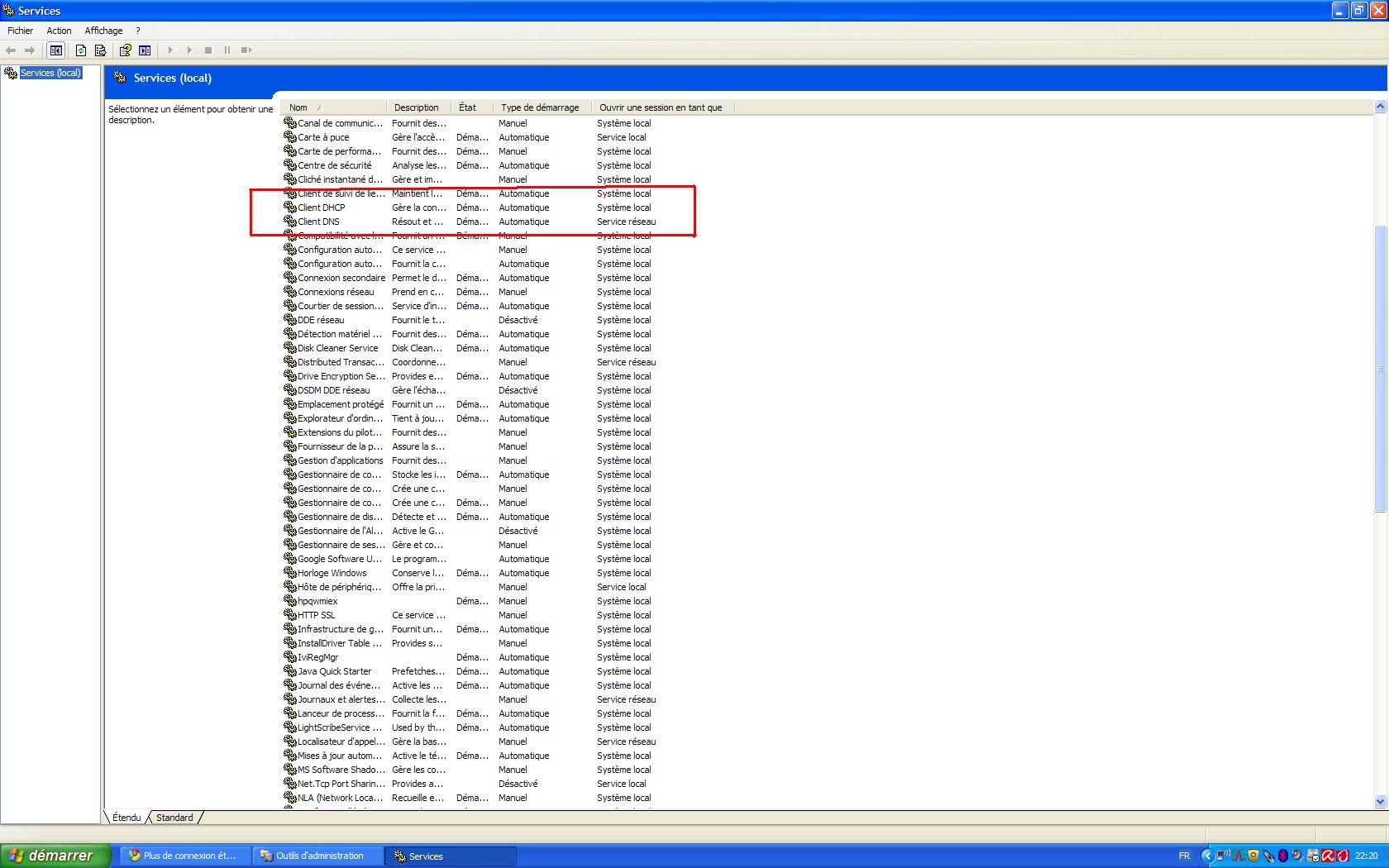
Task: Open the Fichier menu
Action: [21, 31]
